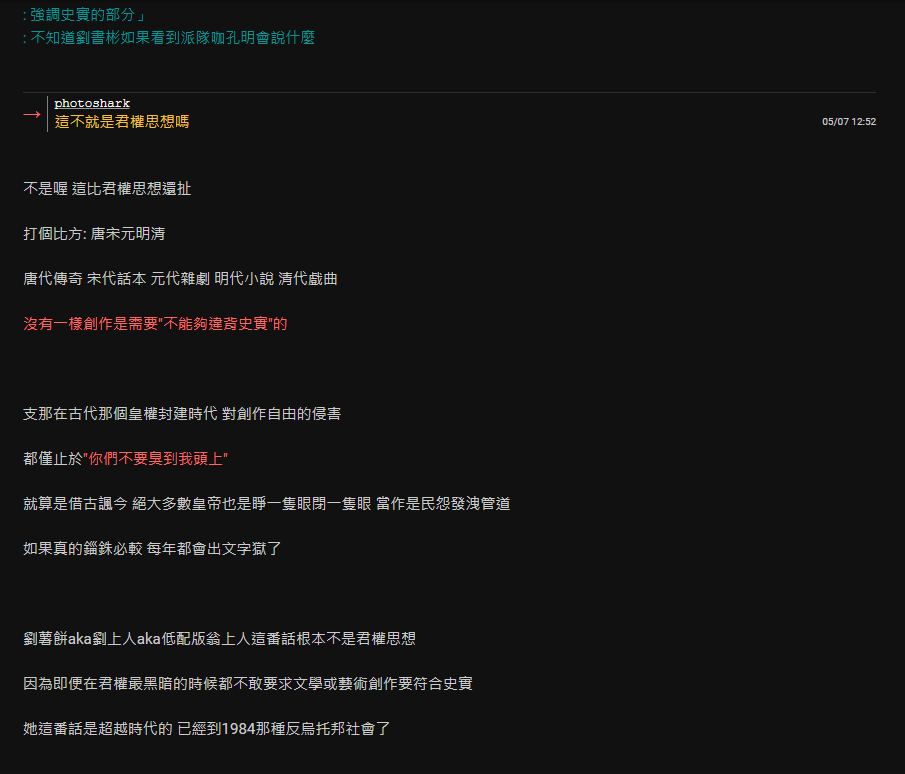Select the yellow comment 這不就是君權思想嗎

click(122, 122)
